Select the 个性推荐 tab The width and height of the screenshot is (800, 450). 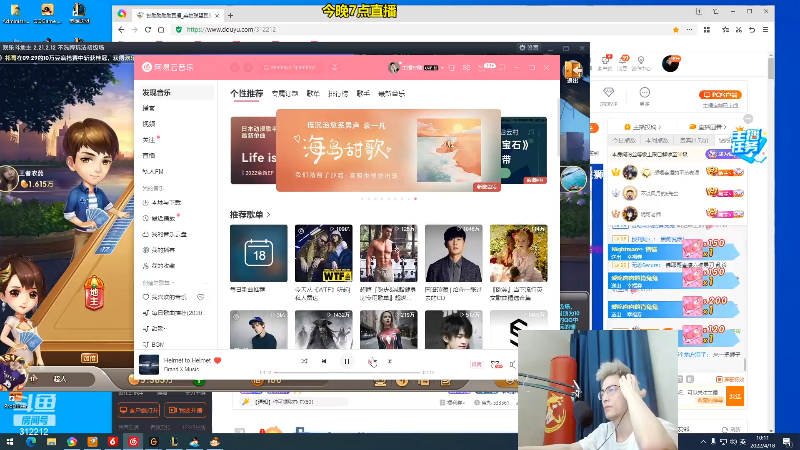pyautogui.click(x=246, y=93)
